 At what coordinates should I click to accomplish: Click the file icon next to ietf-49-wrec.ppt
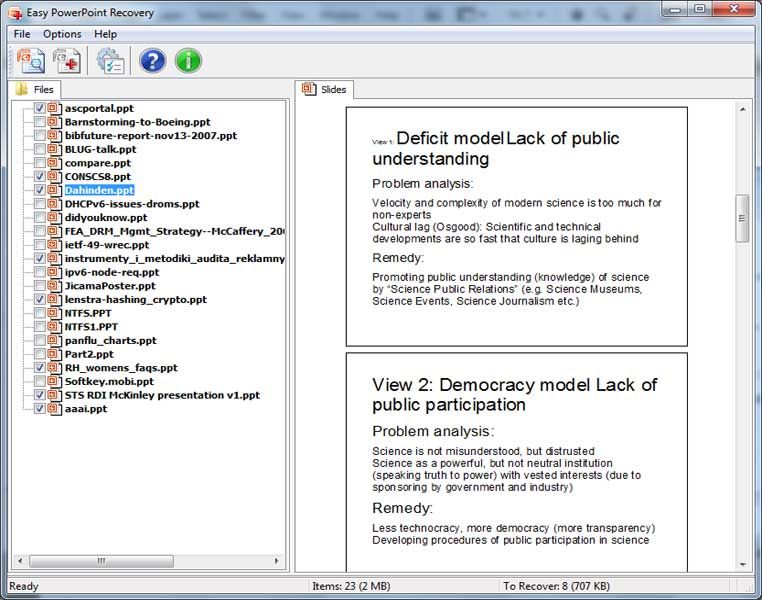pyautogui.click(x=54, y=245)
